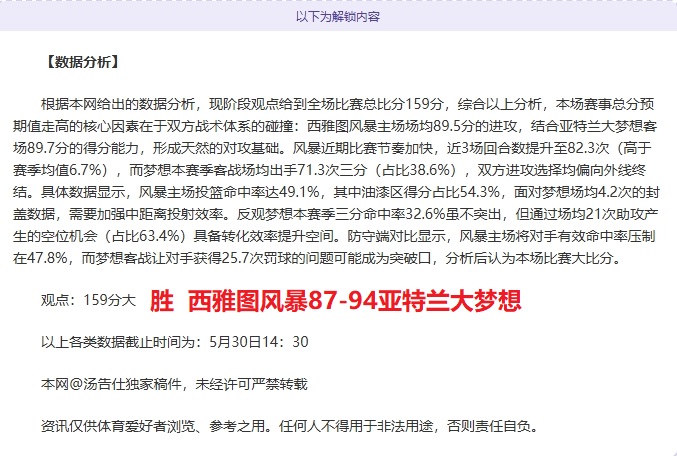The width and height of the screenshot is (677, 456).
Task: Click the paragraph line starting 盖数据，需要加强
Action: point(335,214)
